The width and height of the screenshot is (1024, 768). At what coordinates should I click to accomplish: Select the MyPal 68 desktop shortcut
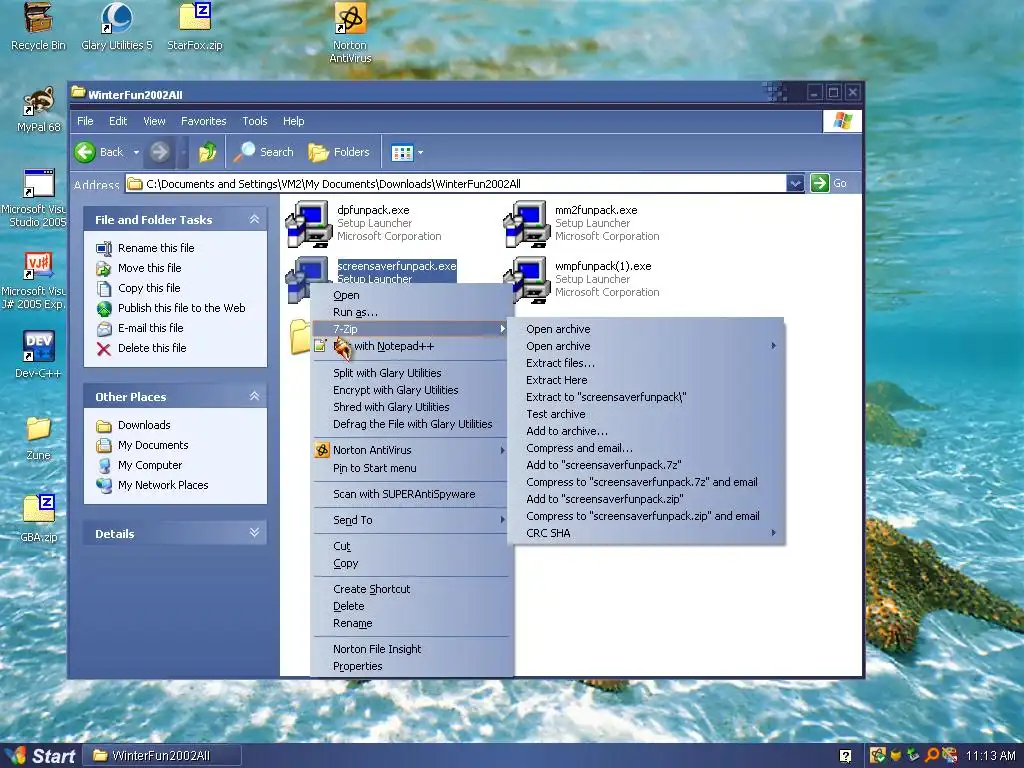(x=38, y=109)
